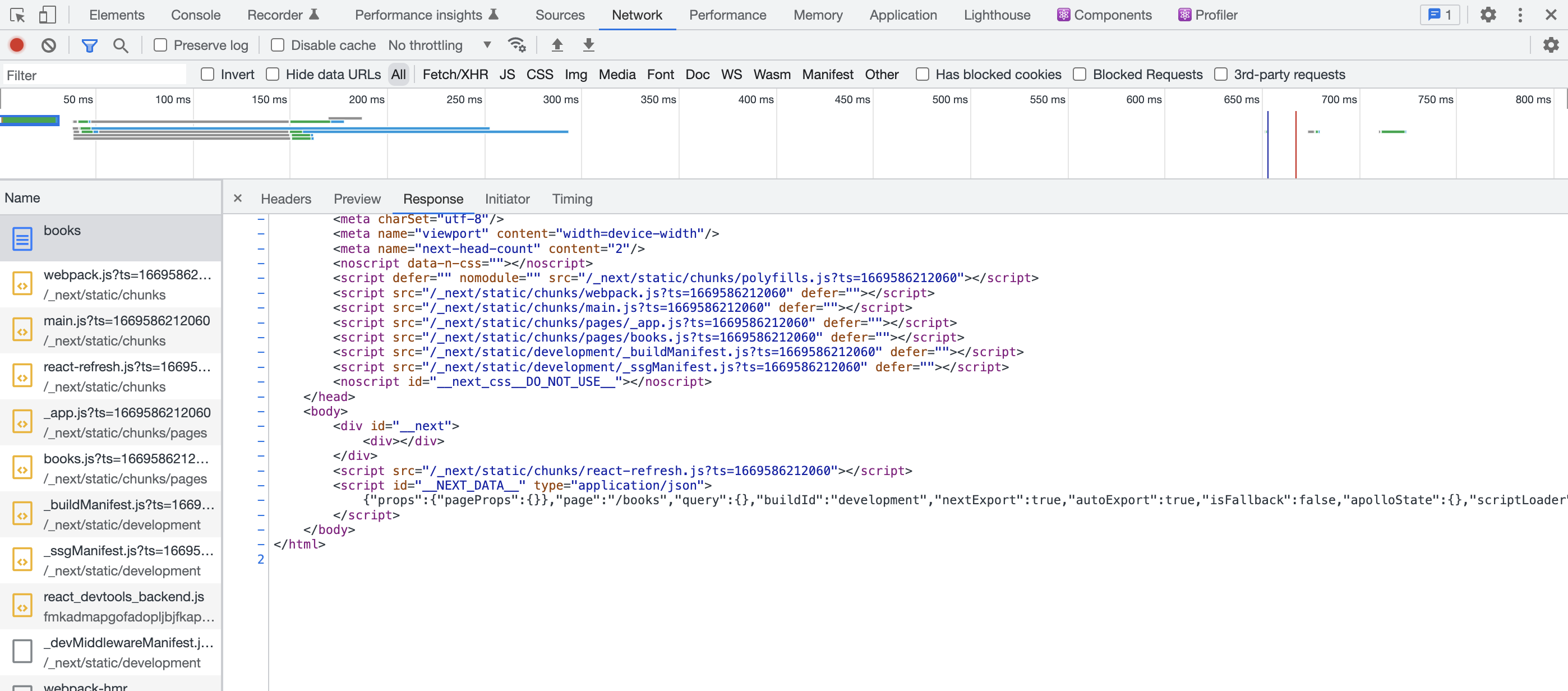Switch to the Console tab

click(x=195, y=15)
